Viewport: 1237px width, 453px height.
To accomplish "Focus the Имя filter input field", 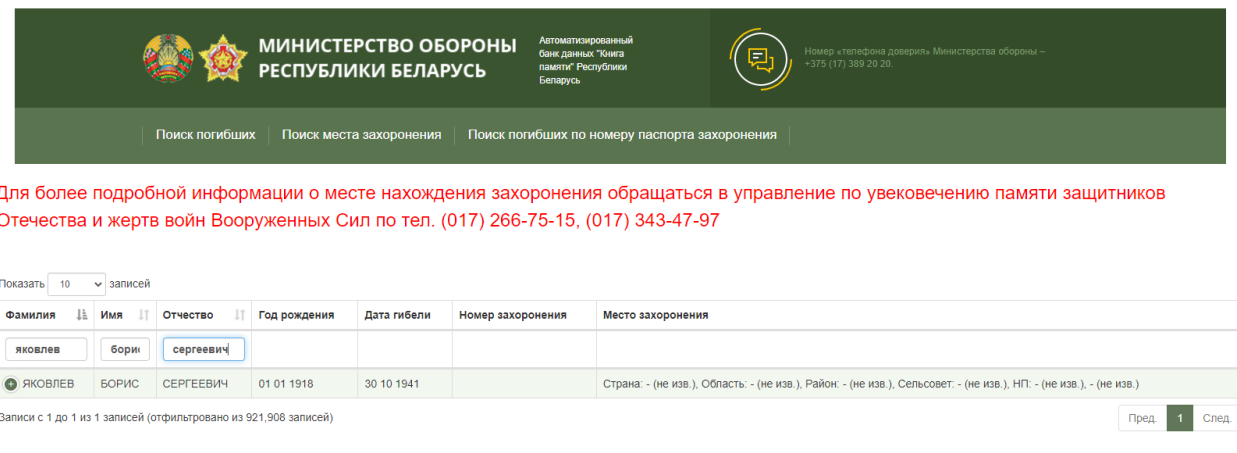I will [125, 349].
